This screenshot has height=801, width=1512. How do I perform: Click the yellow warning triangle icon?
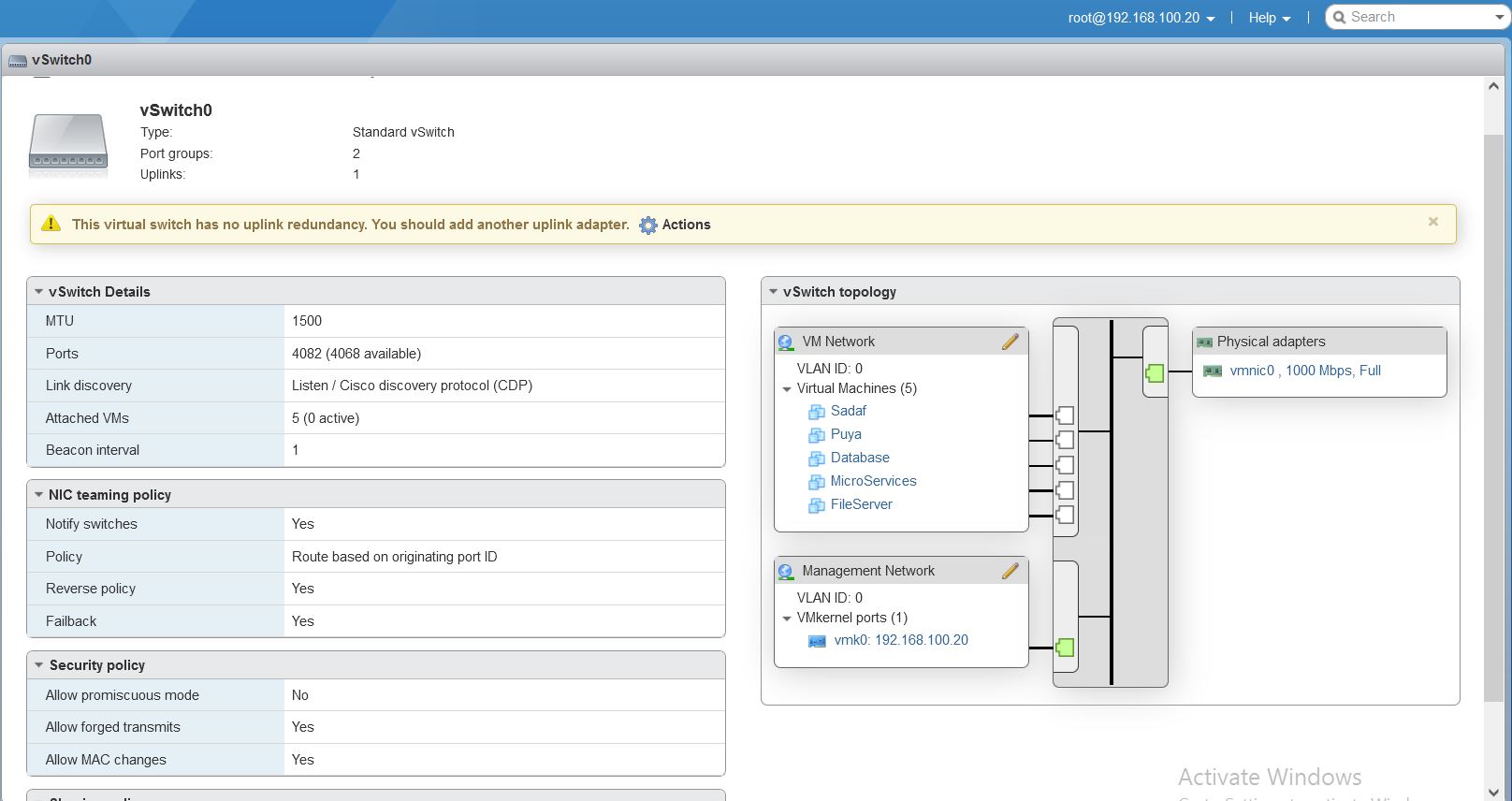51,224
